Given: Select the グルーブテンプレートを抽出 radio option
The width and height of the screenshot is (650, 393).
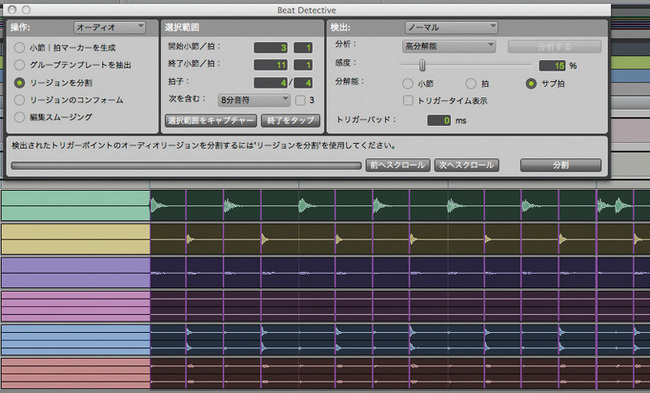Looking at the screenshot, I should click(19, 65).
